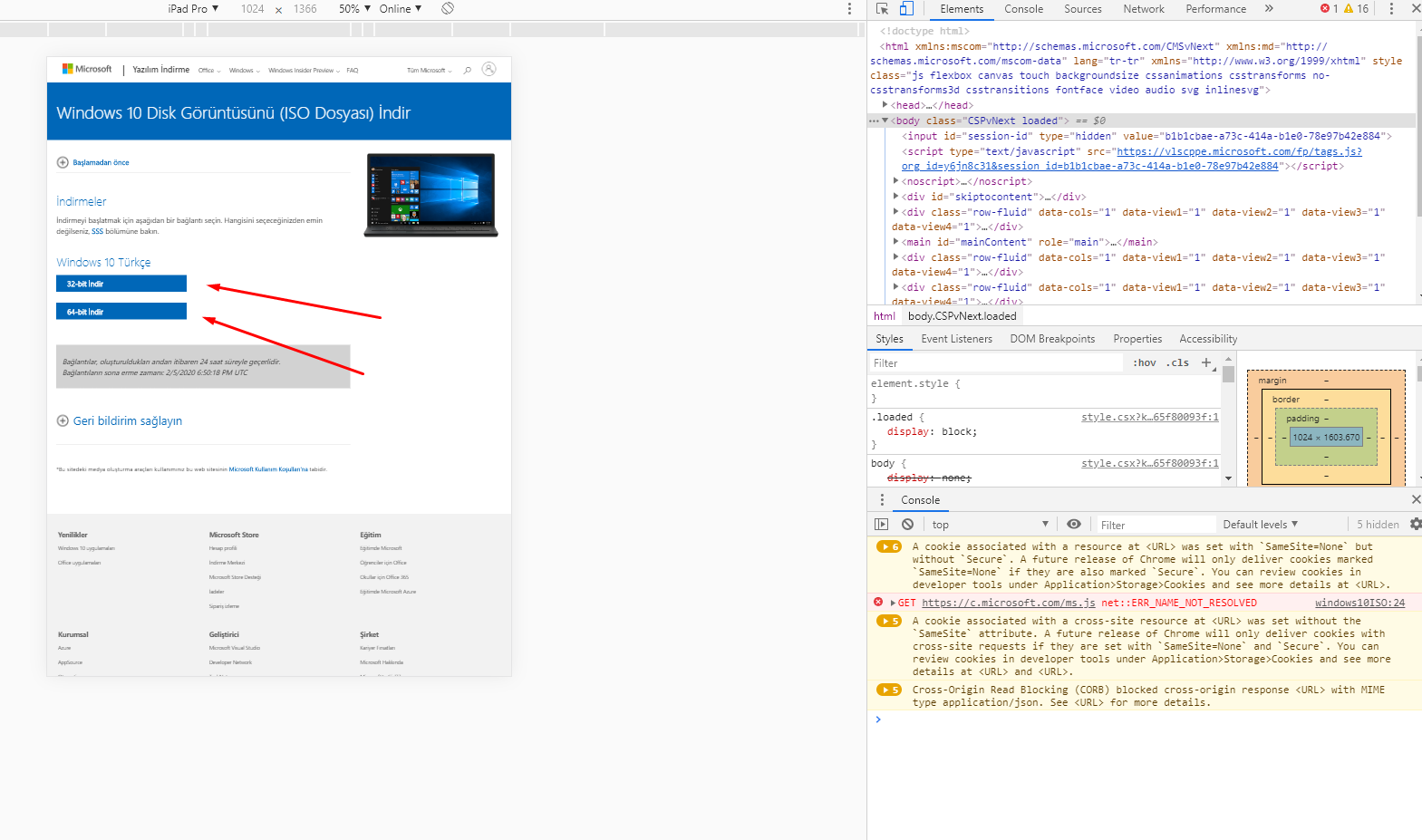
Task: Expand the div skiptocontent node
Action: [x=896, y=197]
